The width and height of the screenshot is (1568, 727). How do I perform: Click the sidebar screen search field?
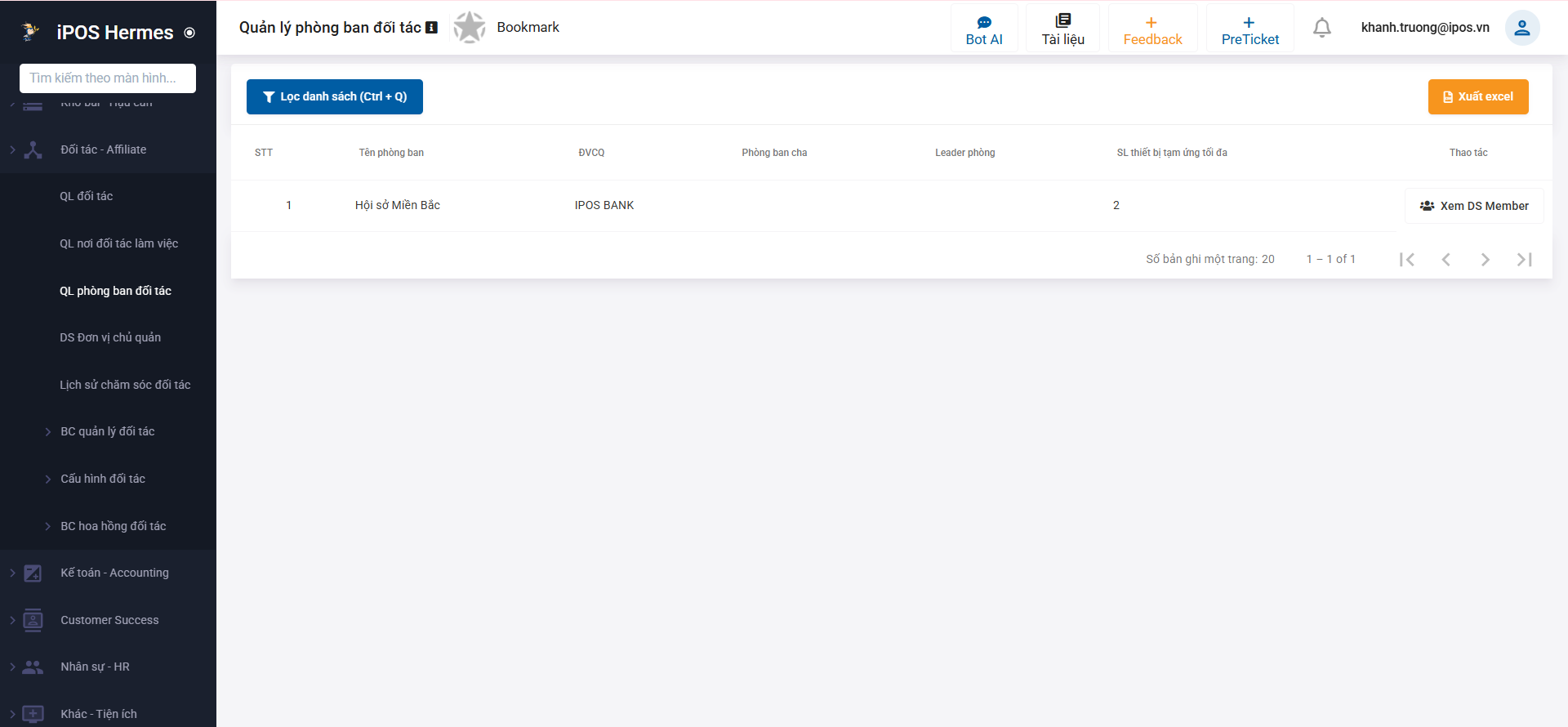[x=108, y=78]
